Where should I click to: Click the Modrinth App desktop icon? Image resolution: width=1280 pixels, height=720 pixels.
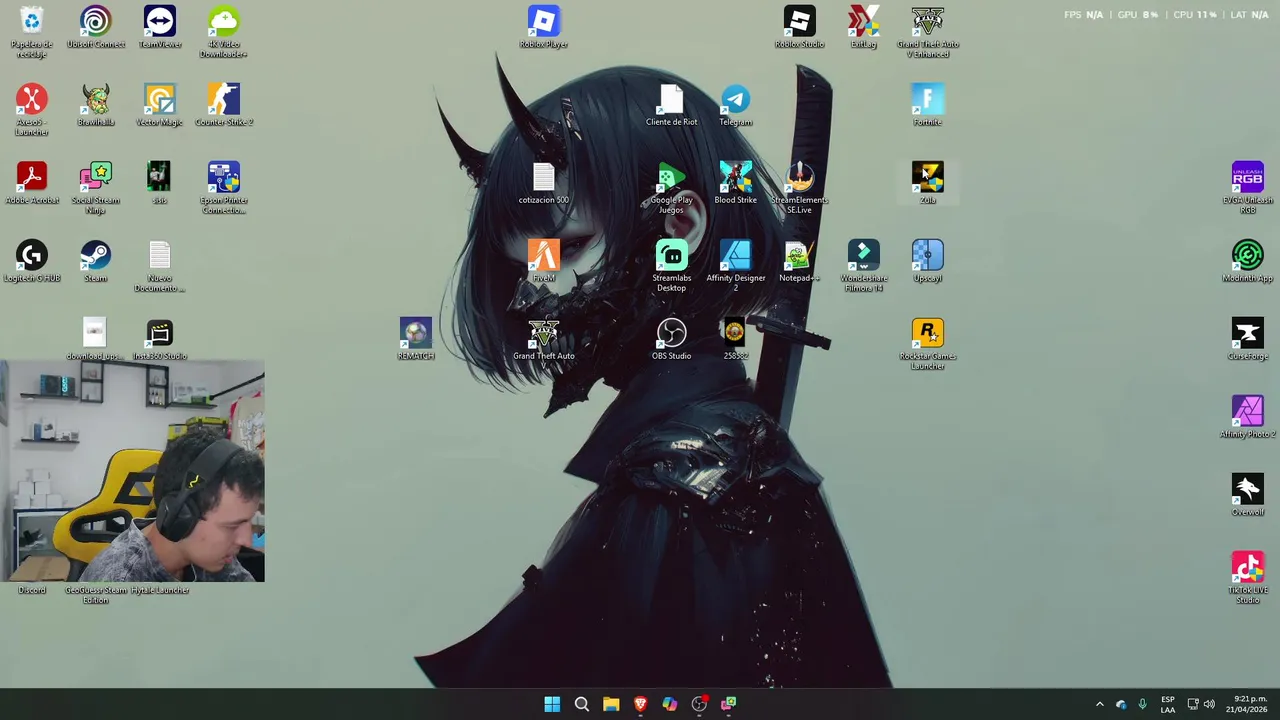point(1248,261)
